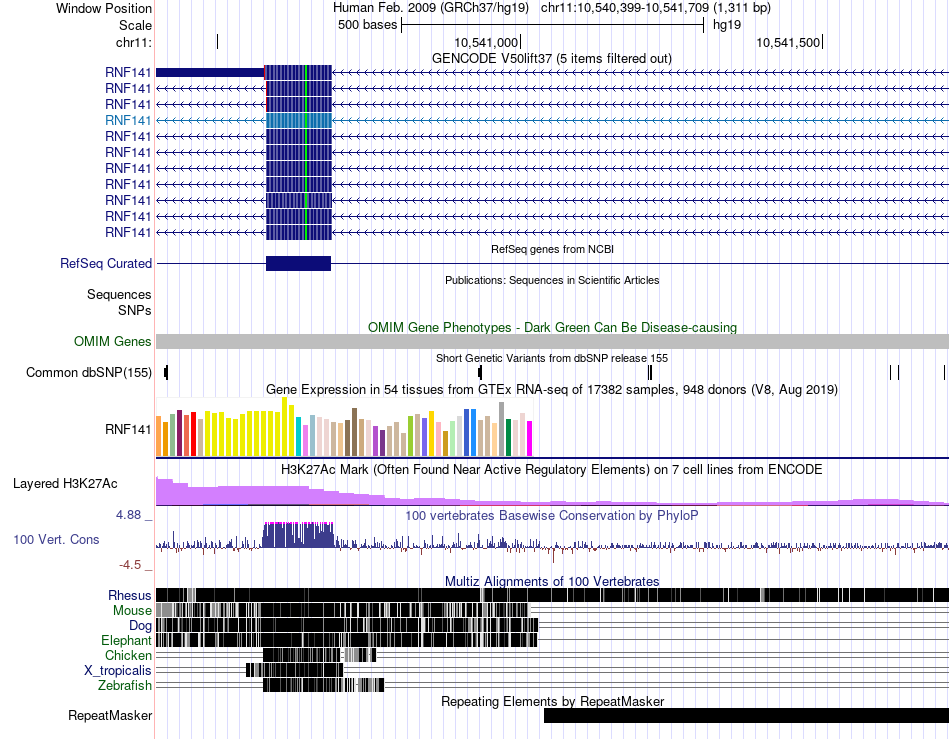Select the light-blue highlighted RNF141 transcript label
Image resolution: width=950 pixels, height=739 pixels.
[x=128, y=121]
